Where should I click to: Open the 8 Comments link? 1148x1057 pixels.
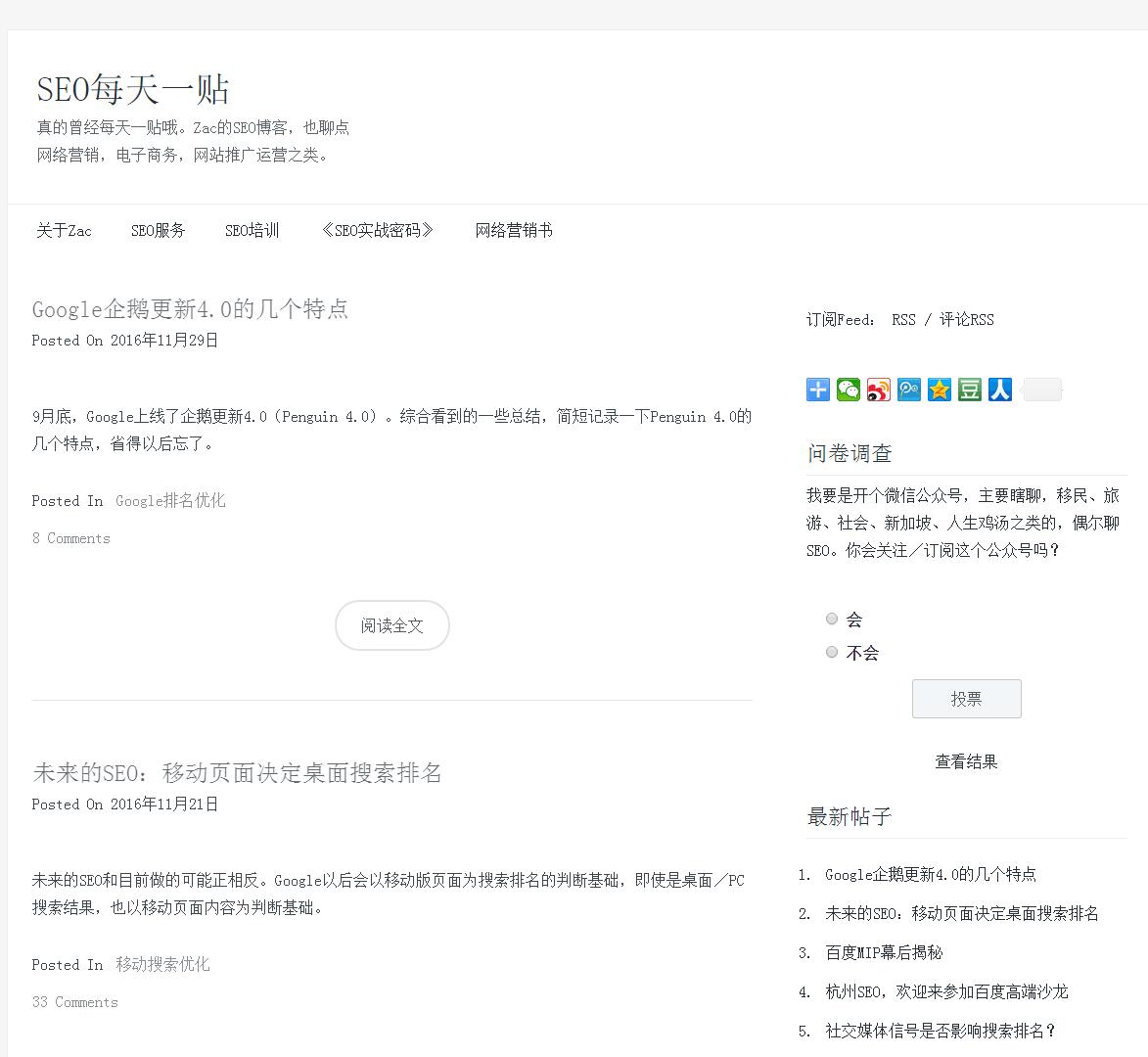pyautogui.click(x=71, y=538)
